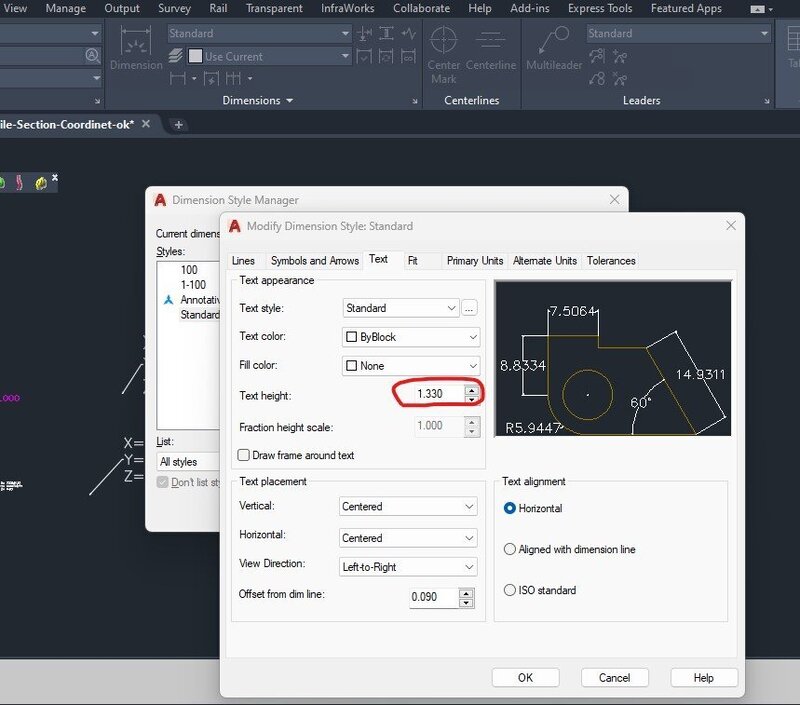Switch to Symbols and Arrows tab
Image resolution: width=800 pixels, height=705 pixels.
click(x=314, y=261)
